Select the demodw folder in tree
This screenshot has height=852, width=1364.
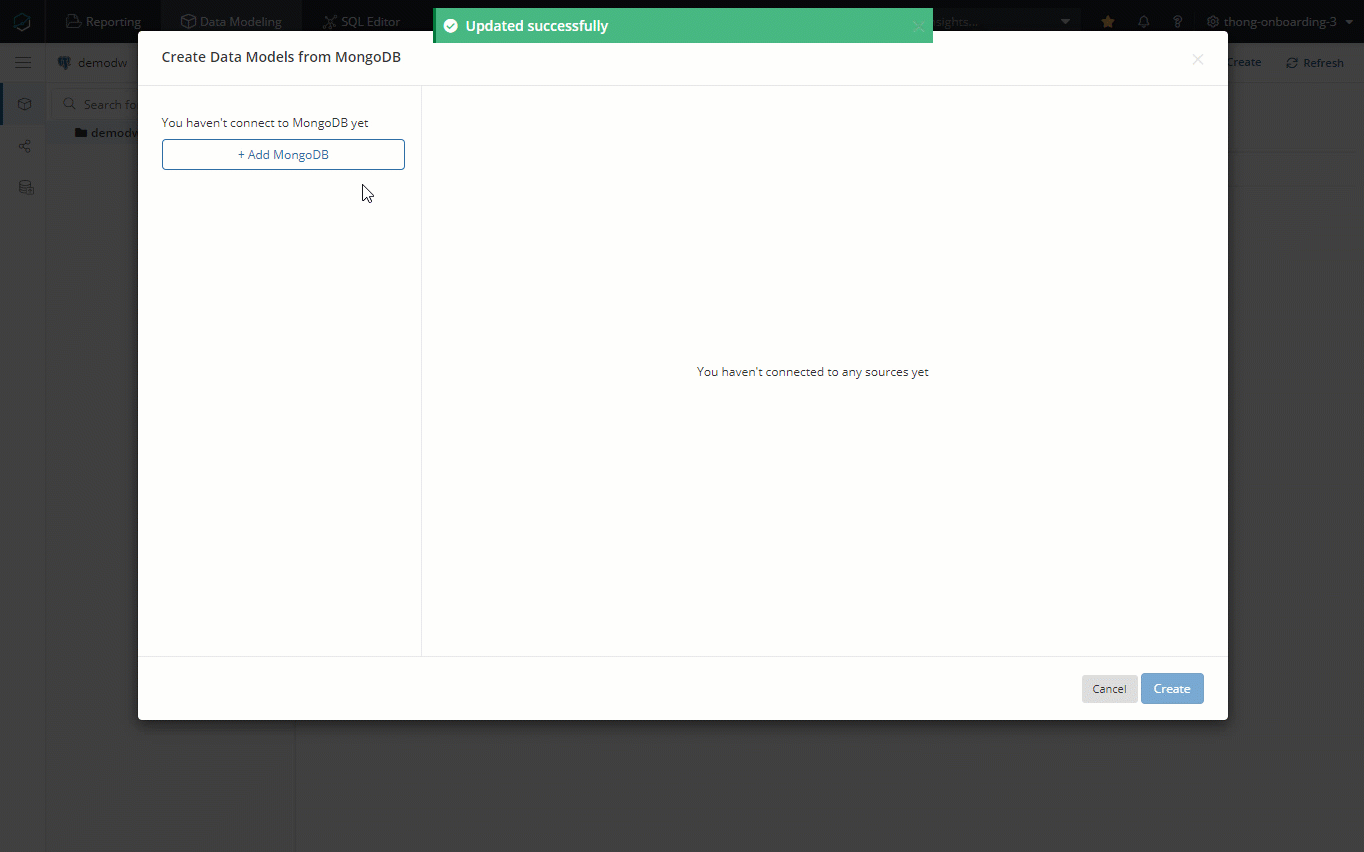pyautogui.click(x=106, y=133)
